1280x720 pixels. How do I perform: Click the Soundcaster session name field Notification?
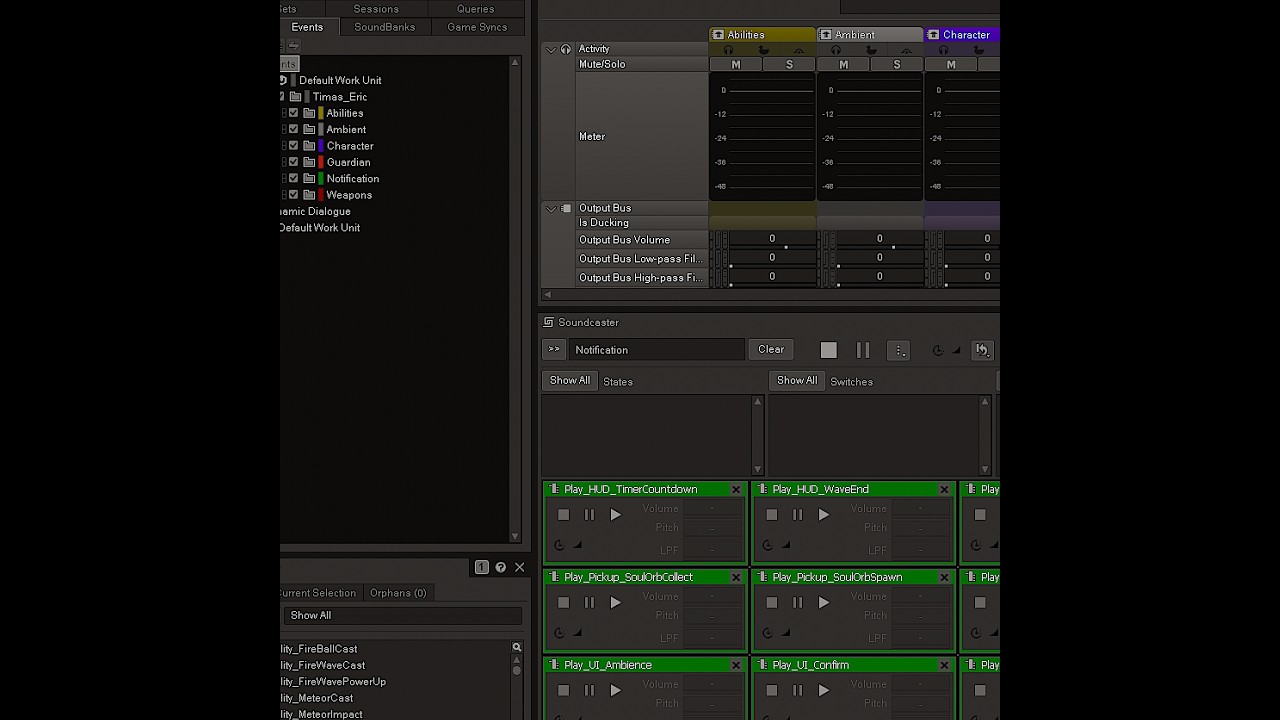click(657, 350)
